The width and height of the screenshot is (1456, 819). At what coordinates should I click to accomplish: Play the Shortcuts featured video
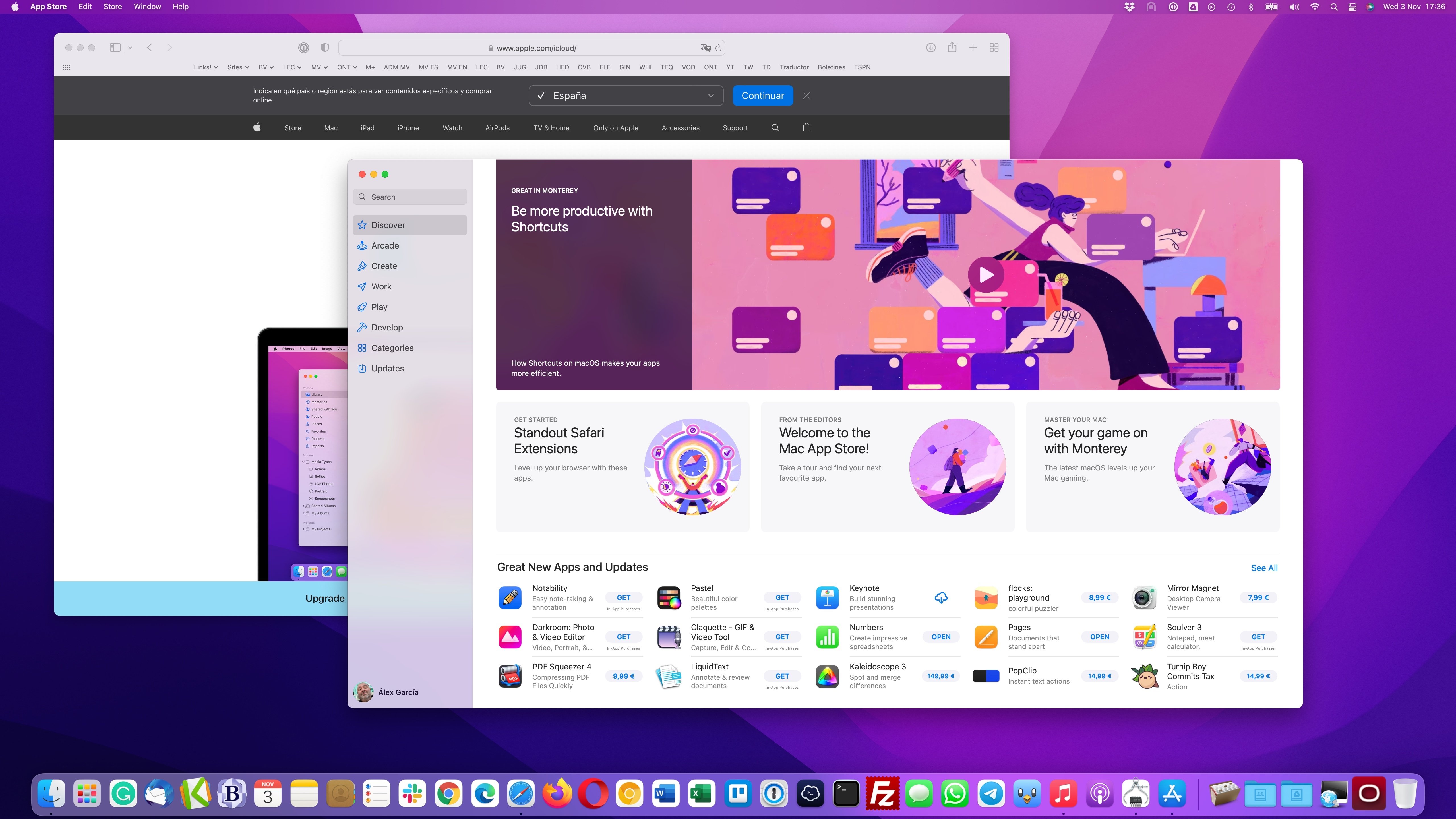[x=986, y=275]
